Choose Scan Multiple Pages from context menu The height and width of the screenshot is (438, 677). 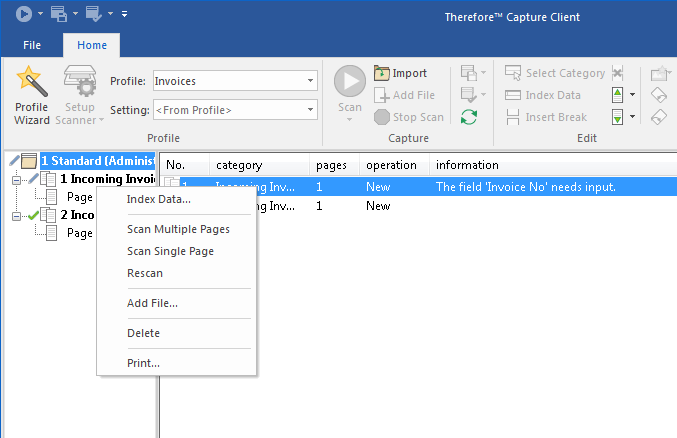176,229
